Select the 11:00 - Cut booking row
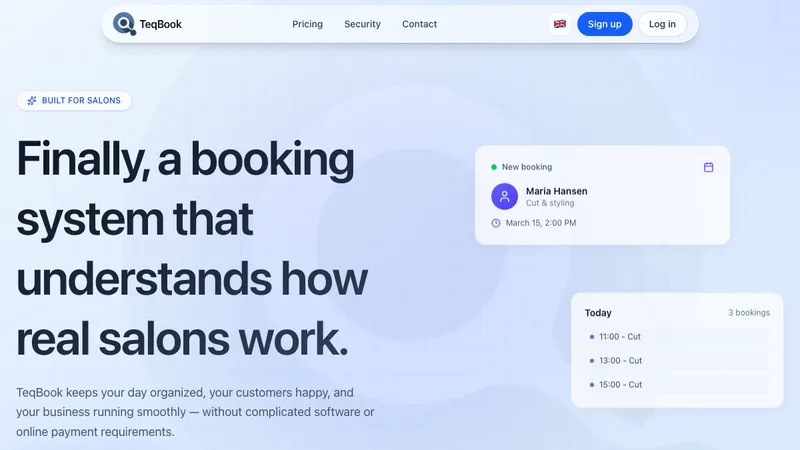Screen dimensions: 800x450 tap(677, 337)
